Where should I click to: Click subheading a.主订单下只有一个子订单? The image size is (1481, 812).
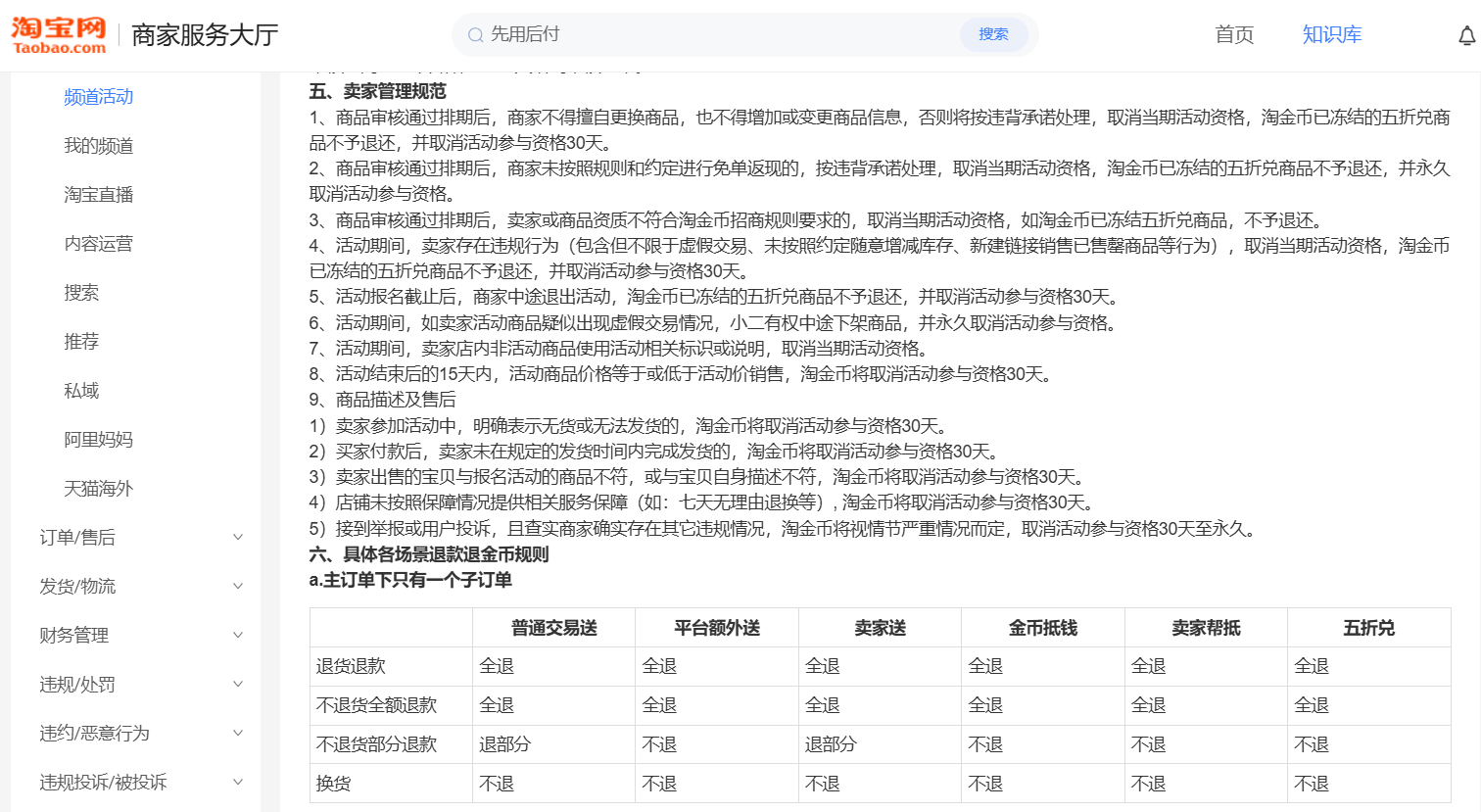click(410, 580)
